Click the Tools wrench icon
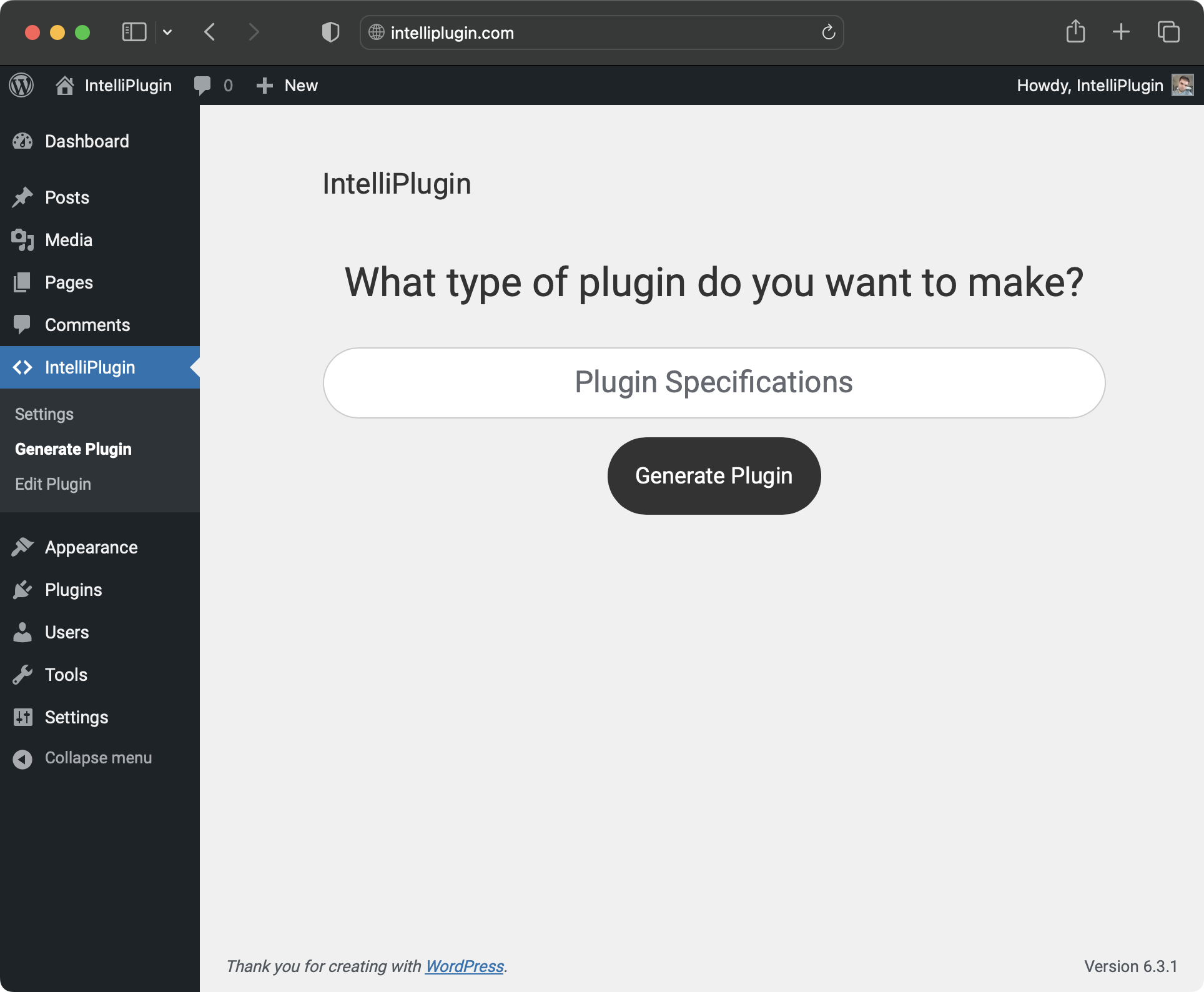The height and width of the screenshot is (992, 1204). (22, 675)
